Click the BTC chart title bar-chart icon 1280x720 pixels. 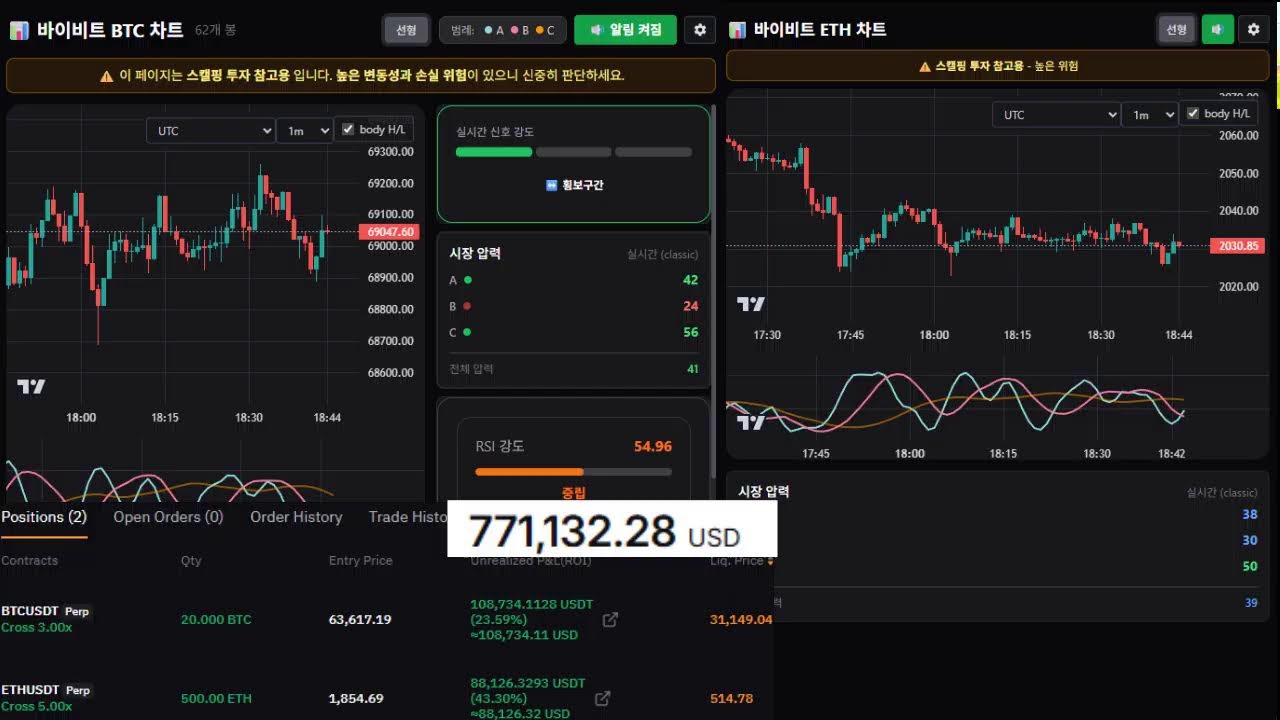pyautogui.click(x=19, y=30)
